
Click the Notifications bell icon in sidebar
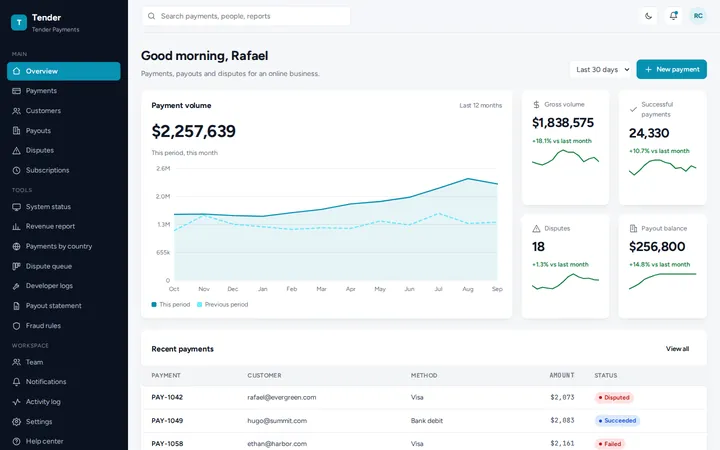(17, 382)
